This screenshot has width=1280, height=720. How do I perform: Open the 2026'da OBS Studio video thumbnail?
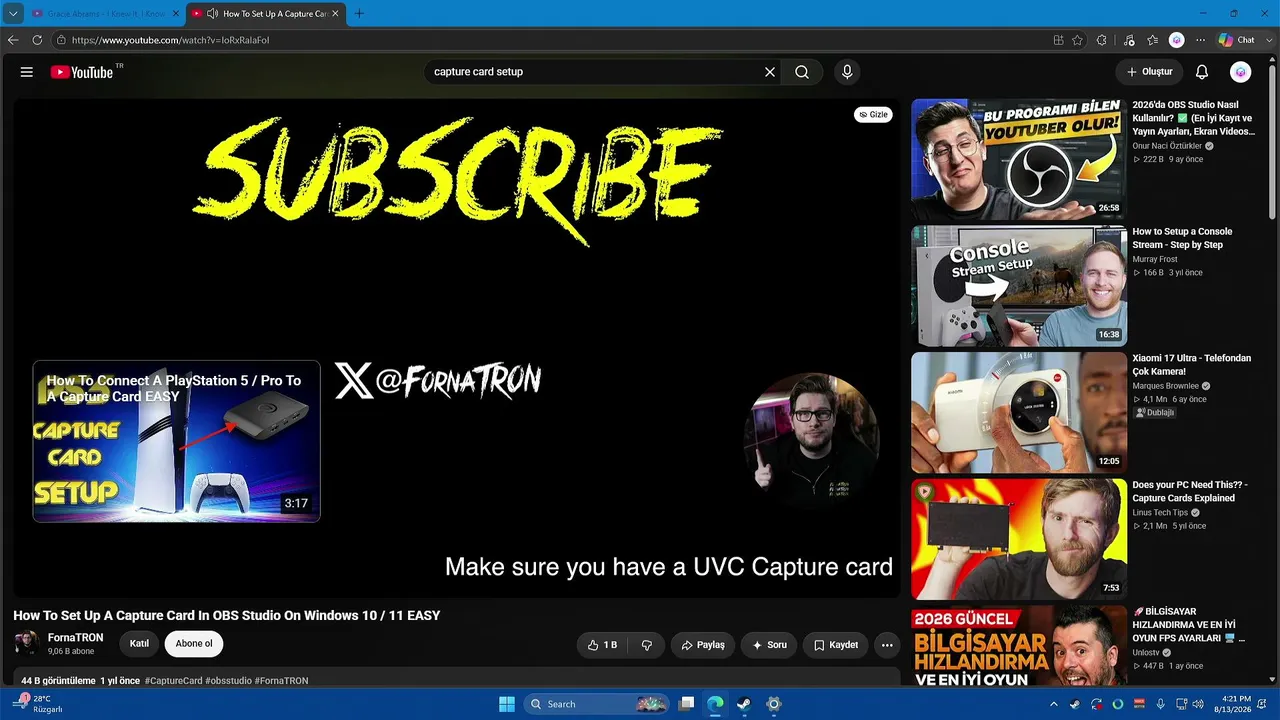tap(1019, 159)
